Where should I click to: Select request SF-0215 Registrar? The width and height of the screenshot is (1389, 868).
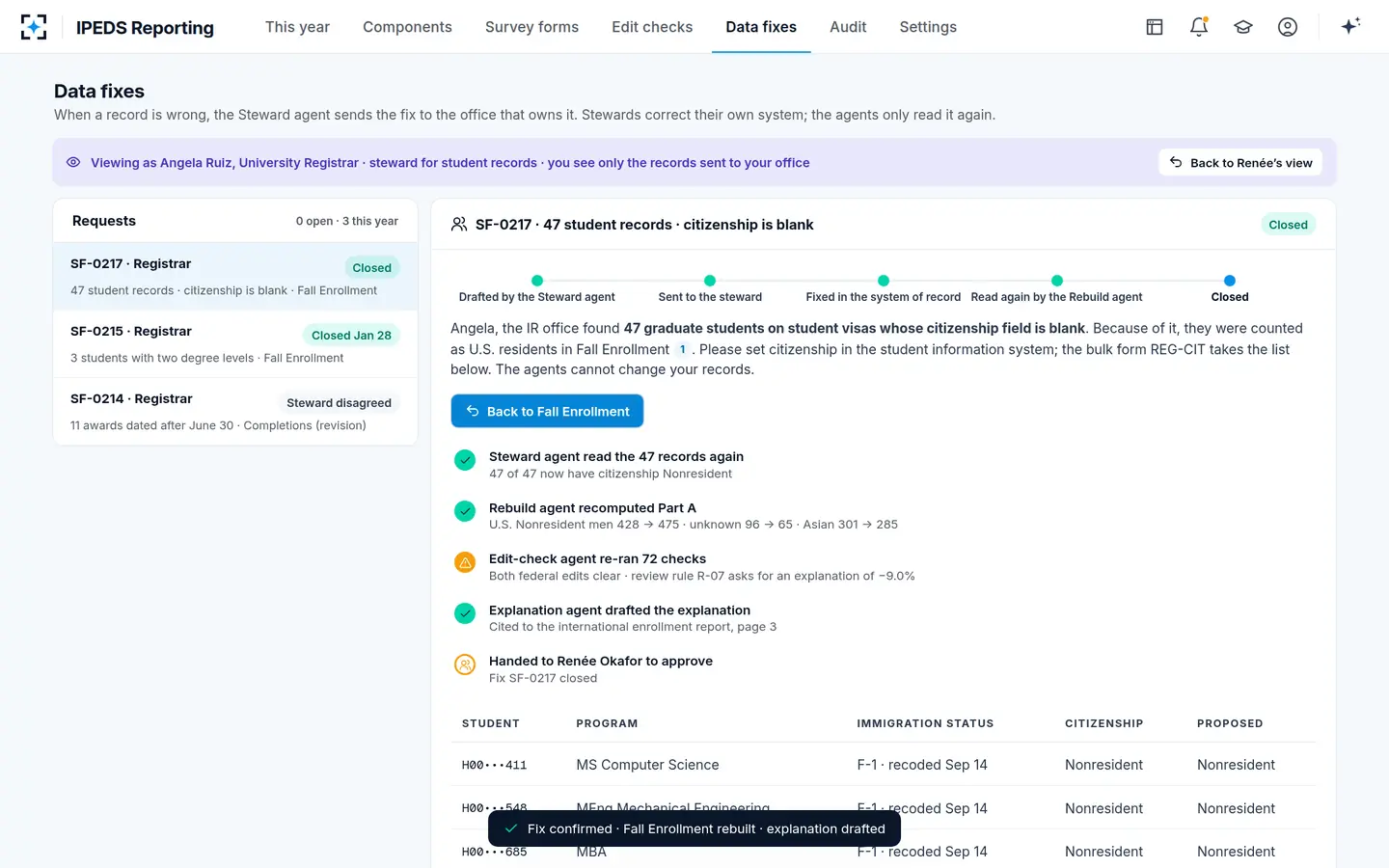(x=235, y=344)
